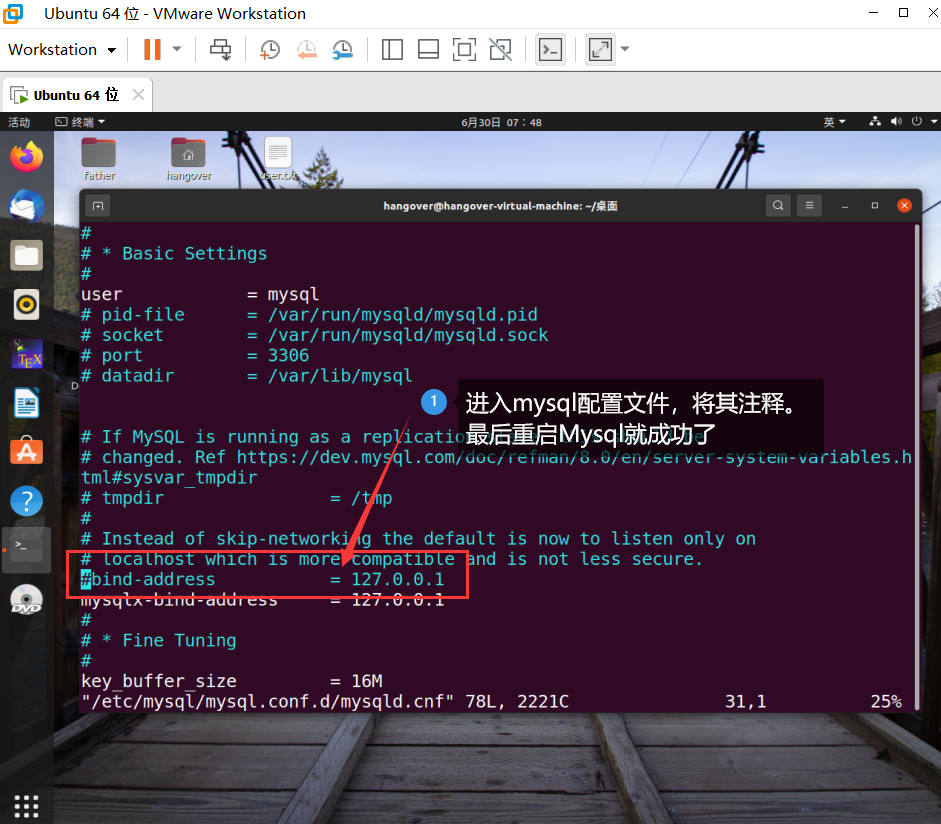Expand stretch guest options dropdown arrow
The height and width of the screenshot is (824, 941).
click(625, 49)
